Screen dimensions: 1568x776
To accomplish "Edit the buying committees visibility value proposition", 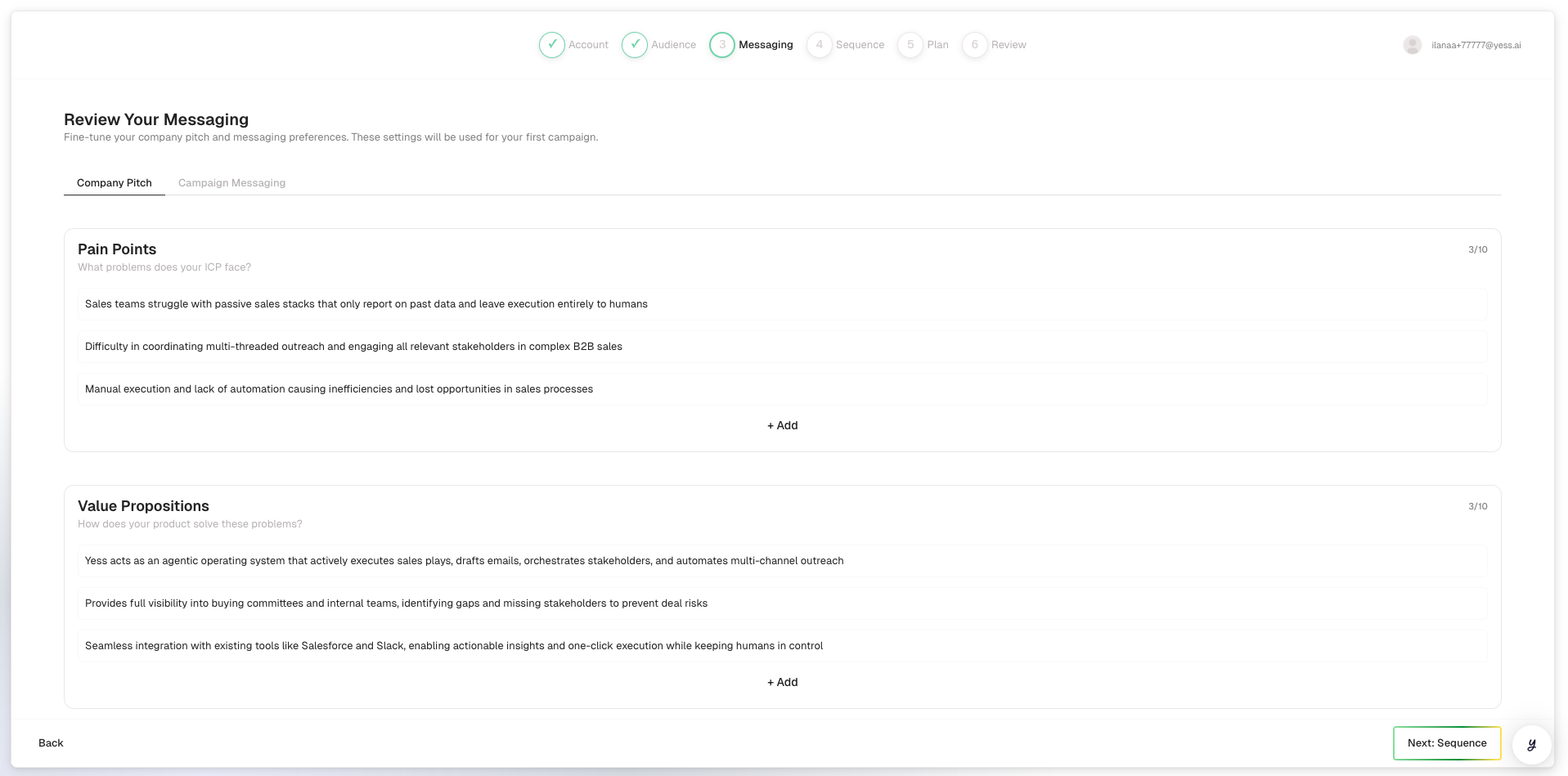I will [782, 603].
